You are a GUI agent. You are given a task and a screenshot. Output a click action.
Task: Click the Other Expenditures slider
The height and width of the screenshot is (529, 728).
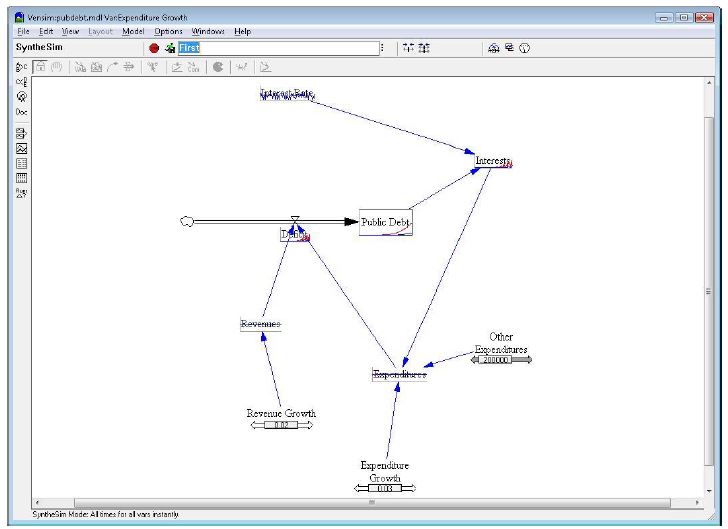pos(500,360)
